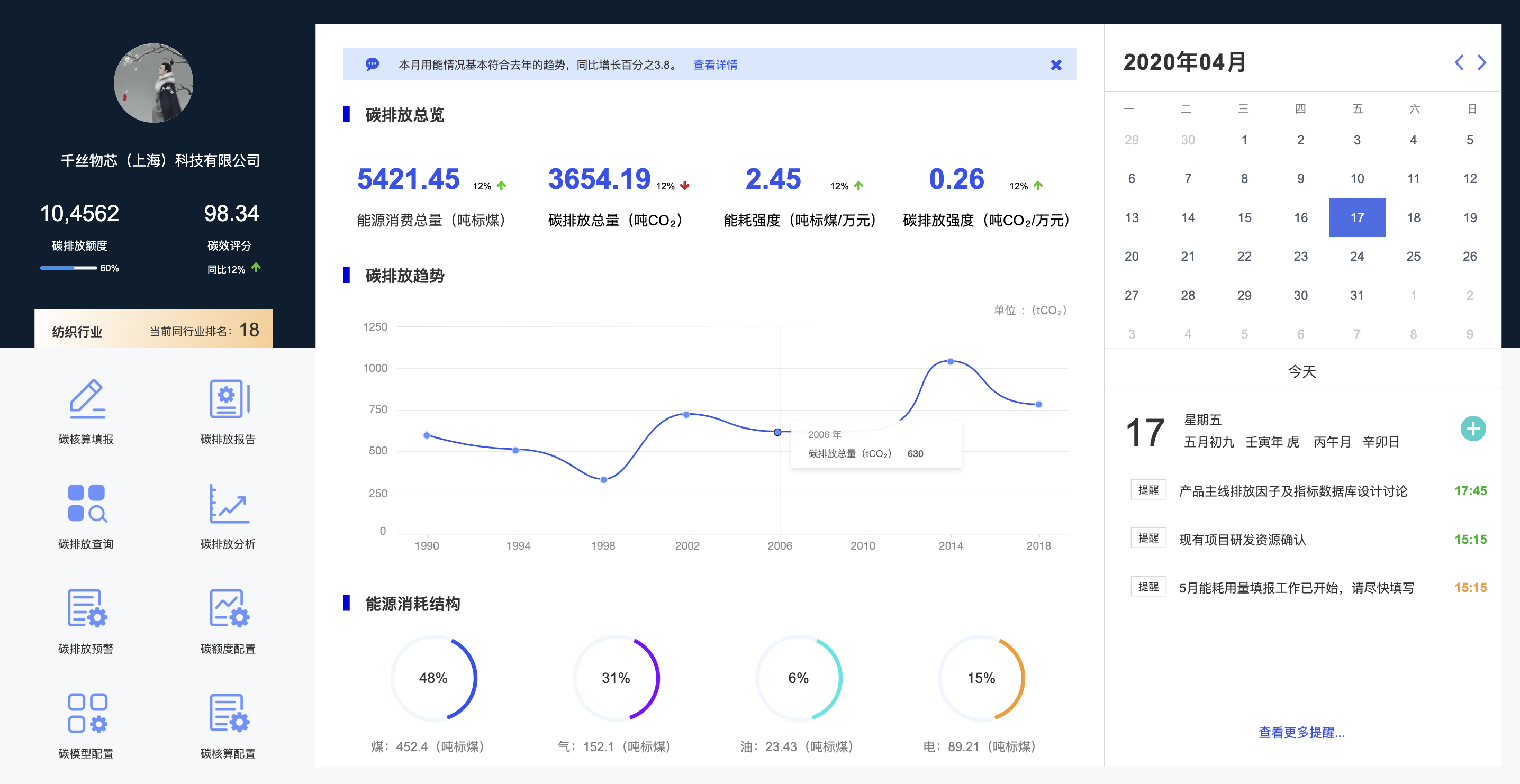
Task: Open the 碳核算填报 pencil icon
Action: tap(87, 399)
